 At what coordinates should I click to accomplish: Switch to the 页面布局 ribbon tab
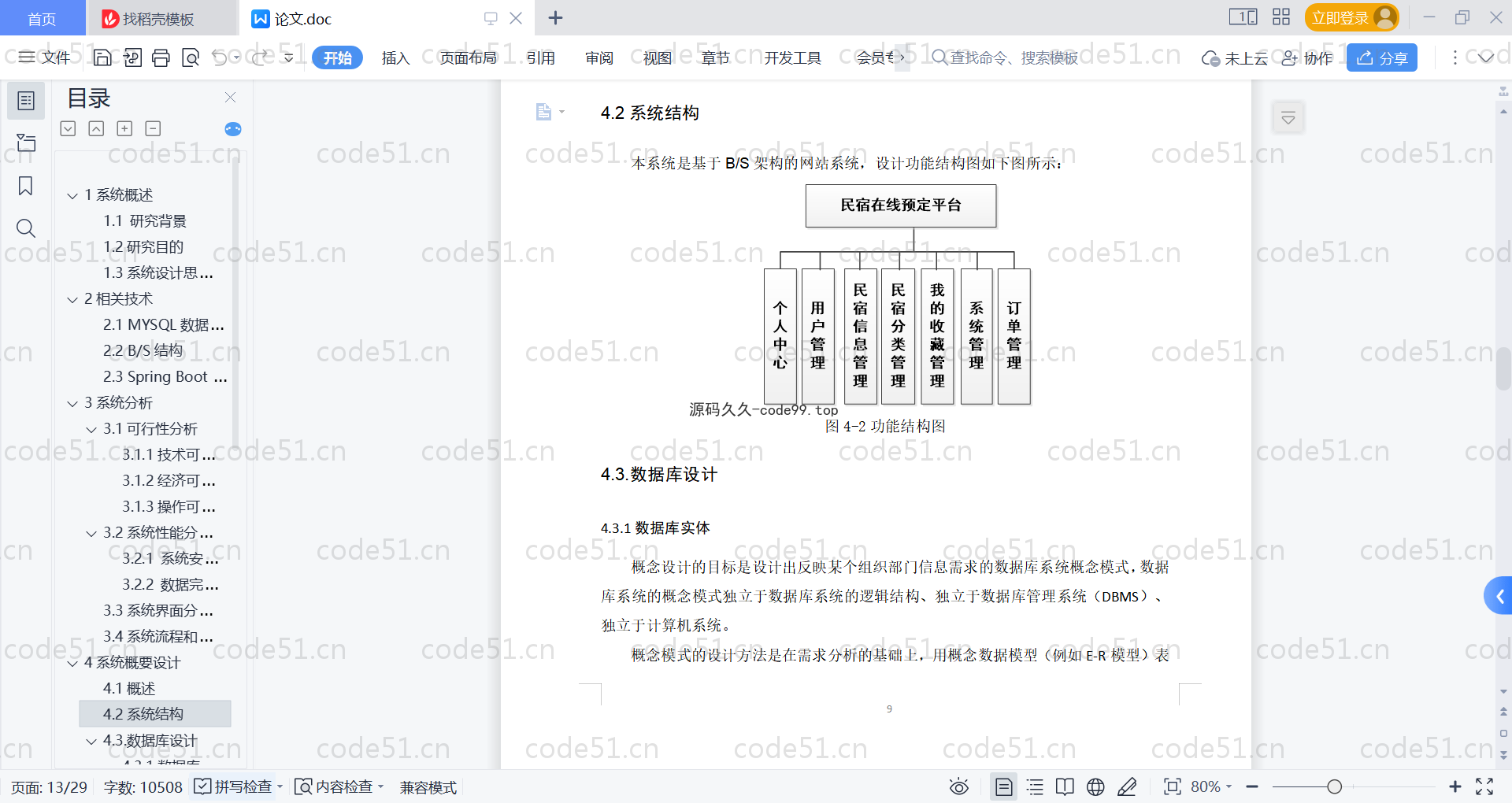(468, 57)
